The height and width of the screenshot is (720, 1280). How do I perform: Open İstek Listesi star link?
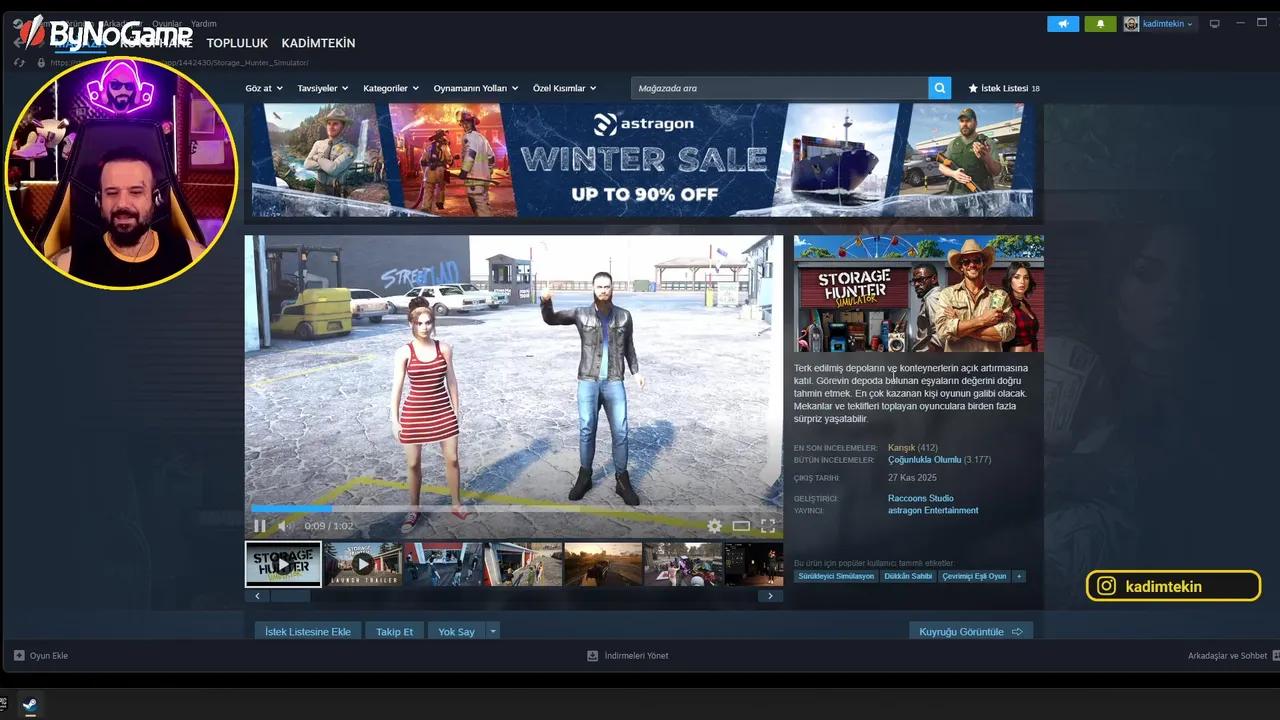[x=1003, y=88]
